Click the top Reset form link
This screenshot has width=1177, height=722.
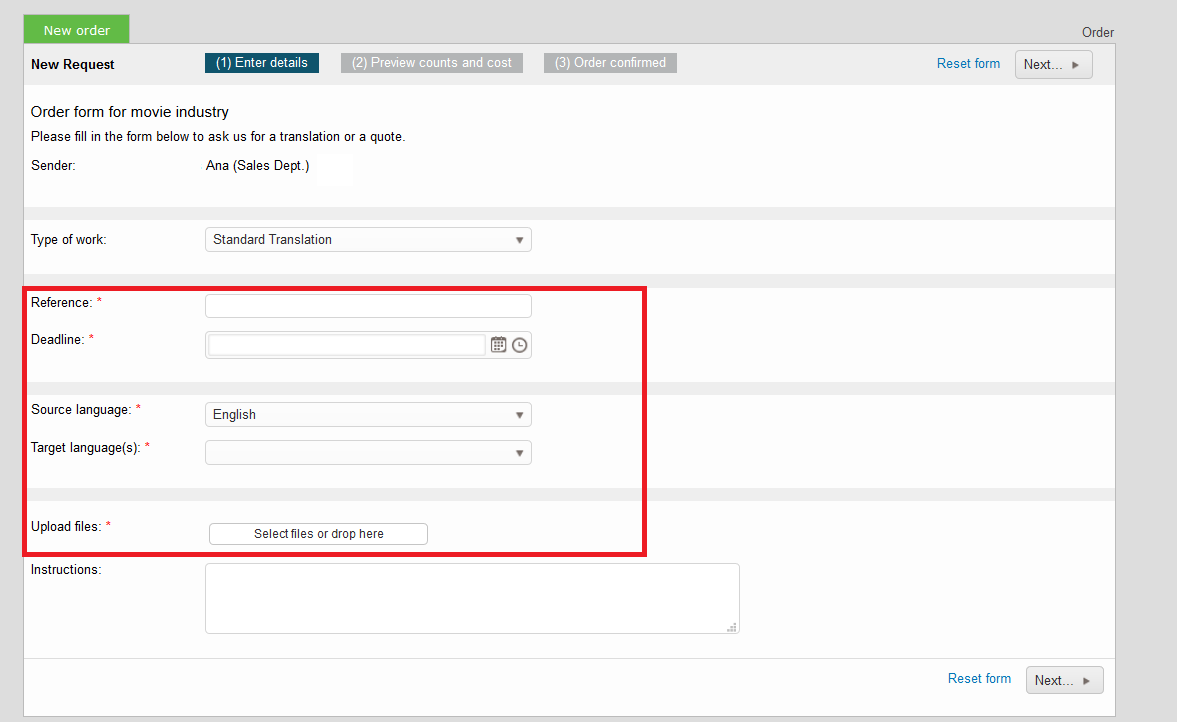pos(968,64)
